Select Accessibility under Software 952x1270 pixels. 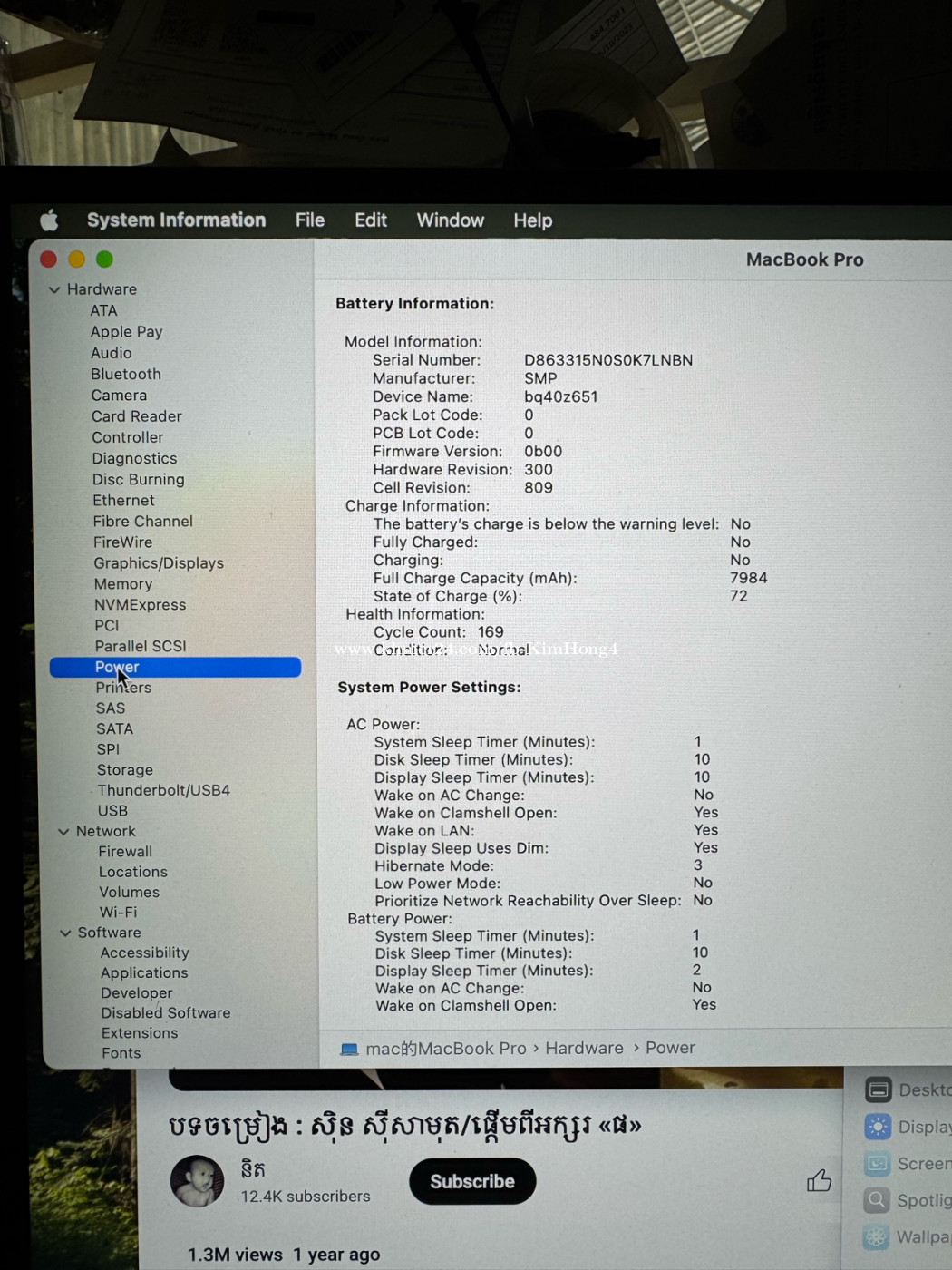pyautogui.click(x=145, y=952)
